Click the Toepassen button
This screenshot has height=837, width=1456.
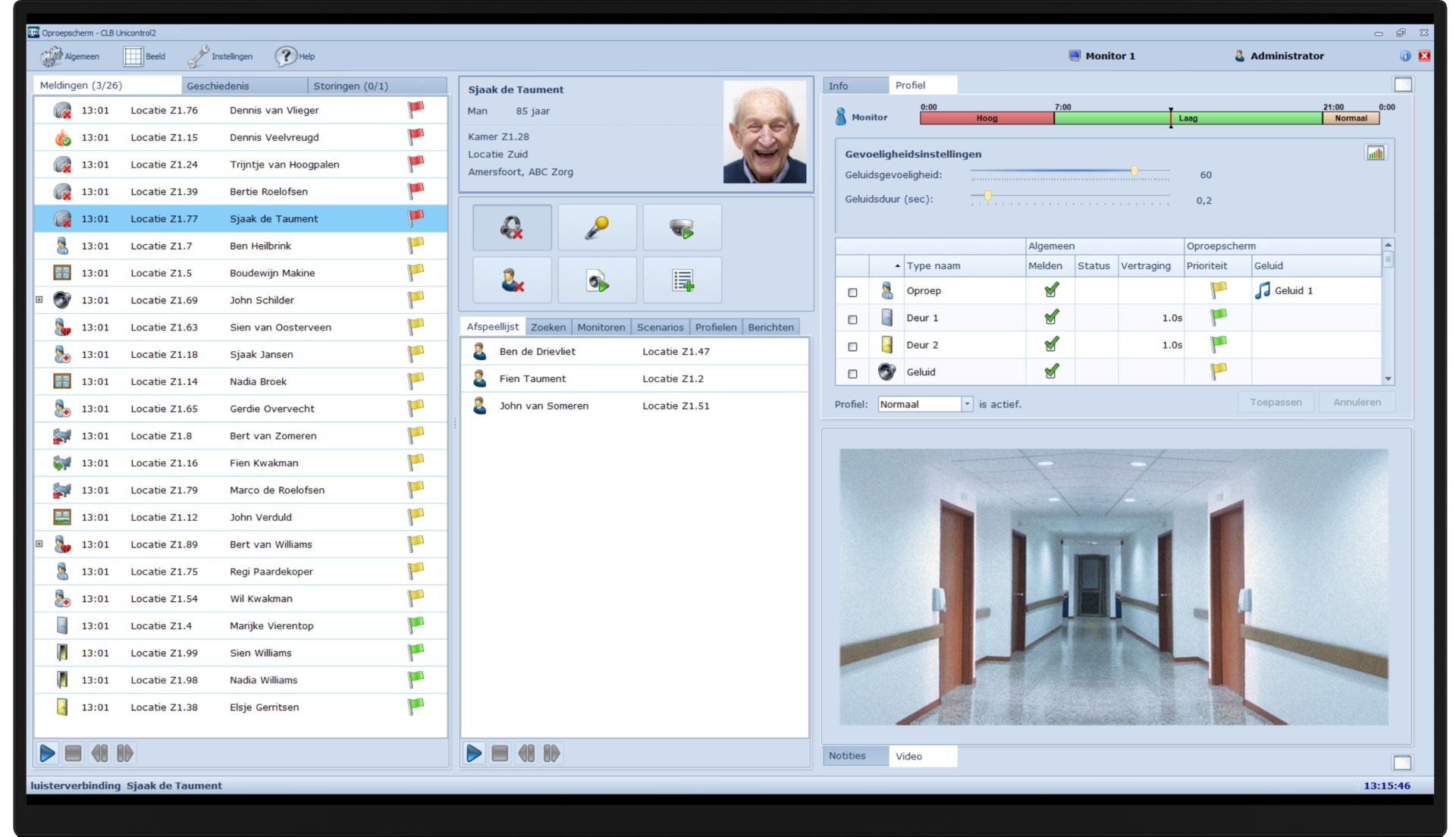click(1276, 403)
